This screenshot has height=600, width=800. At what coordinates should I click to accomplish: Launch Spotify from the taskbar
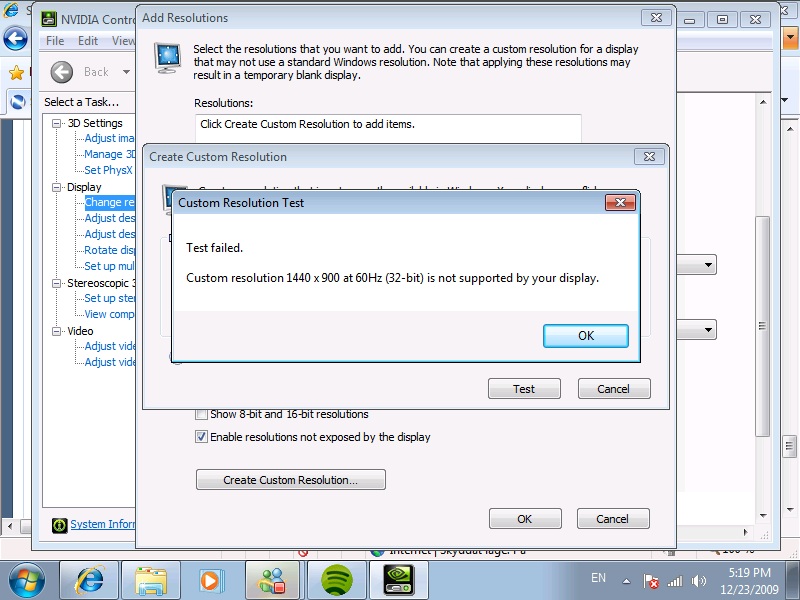pyautogui.click(x=336, y=578)
